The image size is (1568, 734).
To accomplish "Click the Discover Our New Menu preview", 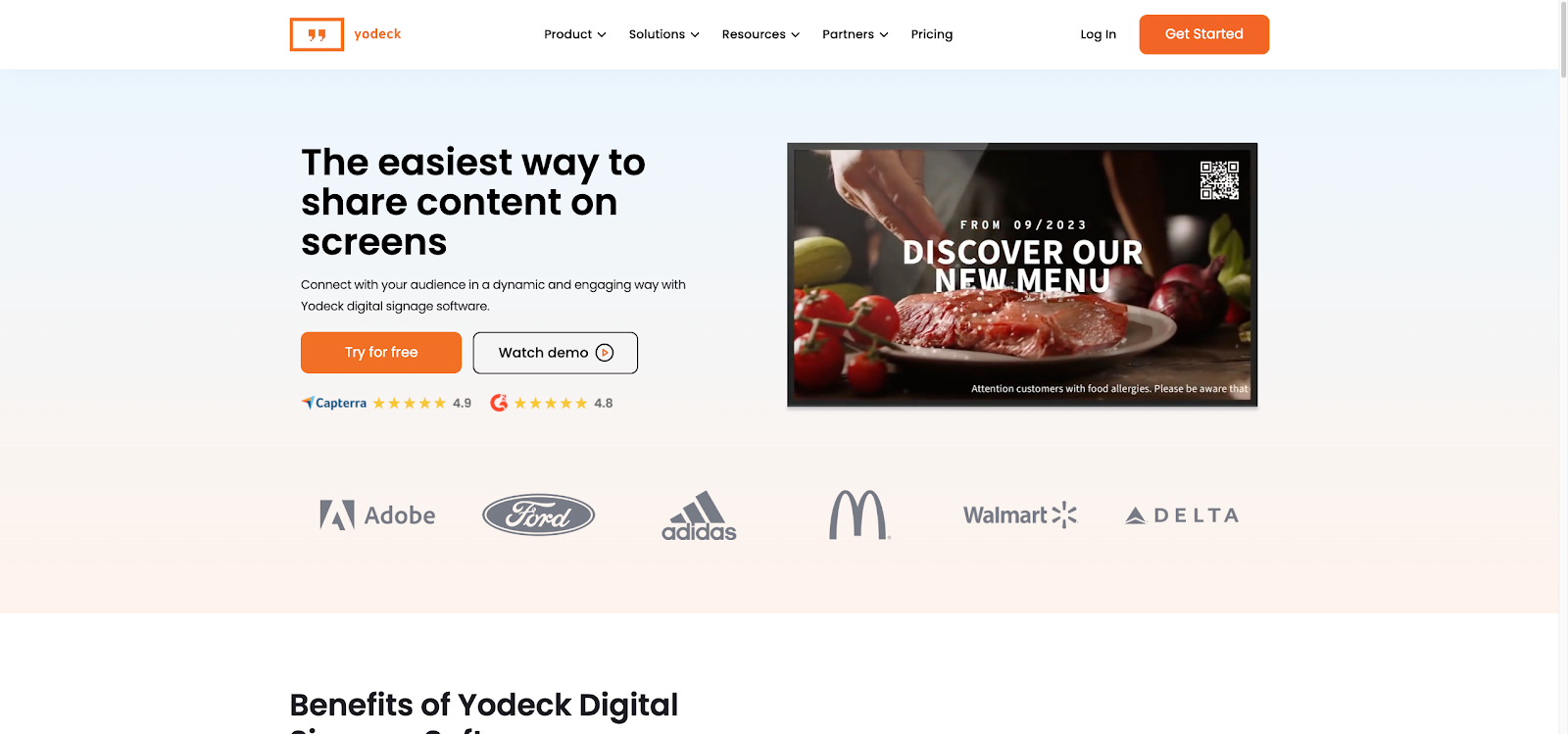I will coord(1022,274).
